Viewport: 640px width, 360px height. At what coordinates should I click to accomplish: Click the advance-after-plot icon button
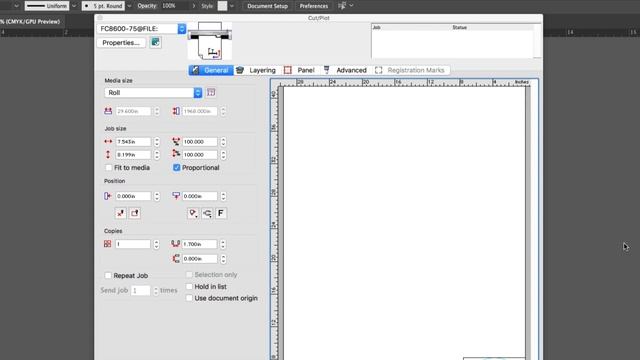tap(207, 213)
